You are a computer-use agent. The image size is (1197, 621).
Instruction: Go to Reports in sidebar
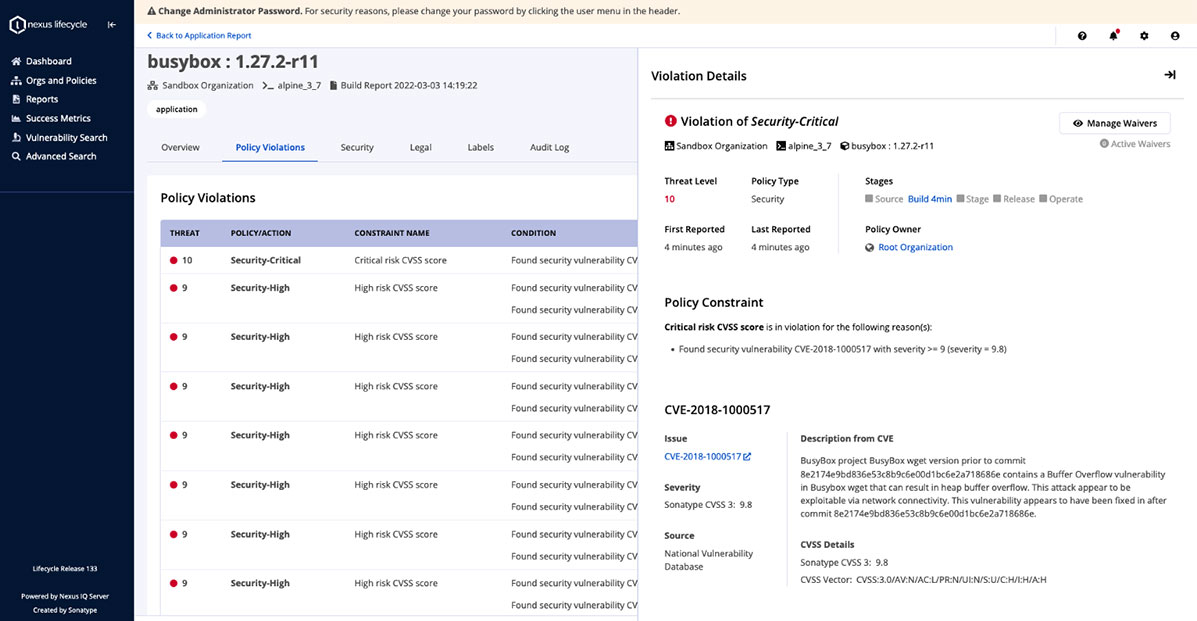[x=34, y=99]
